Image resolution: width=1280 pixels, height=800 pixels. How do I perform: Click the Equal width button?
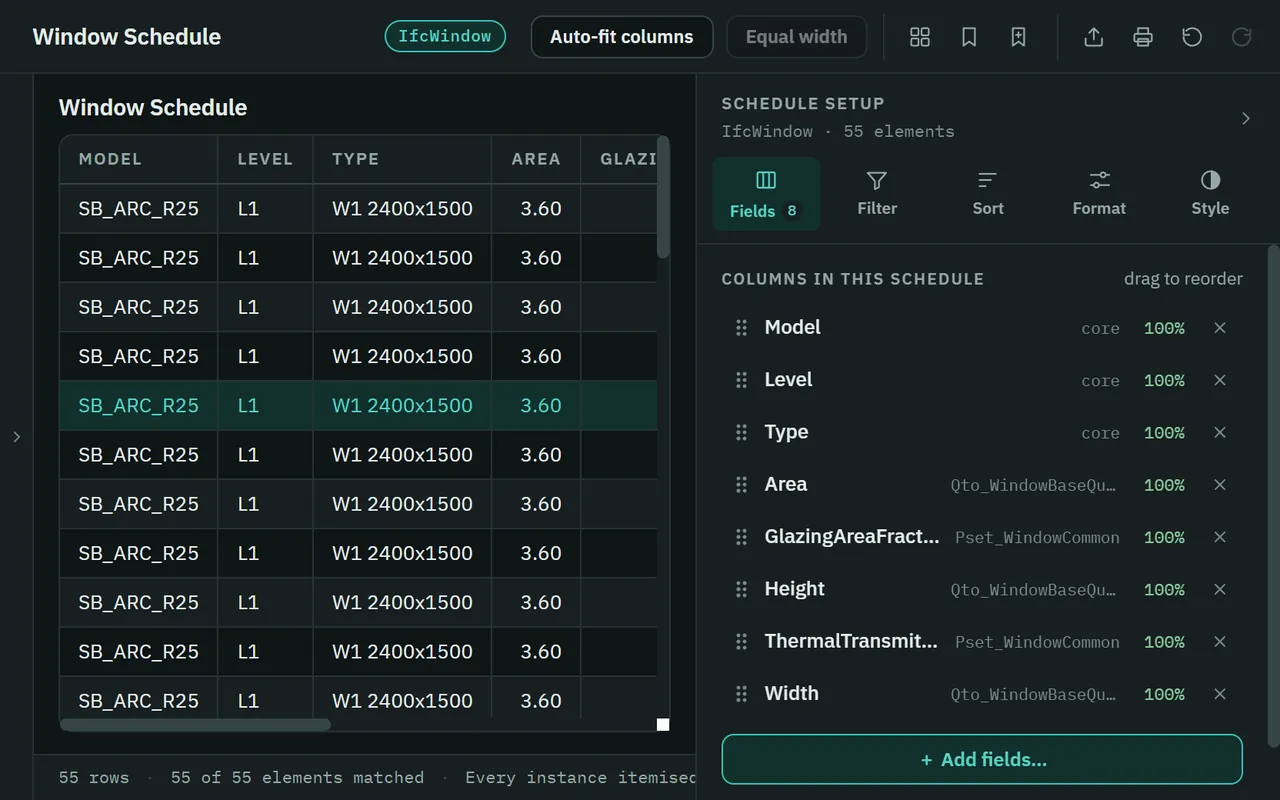[x=797, y=37]
